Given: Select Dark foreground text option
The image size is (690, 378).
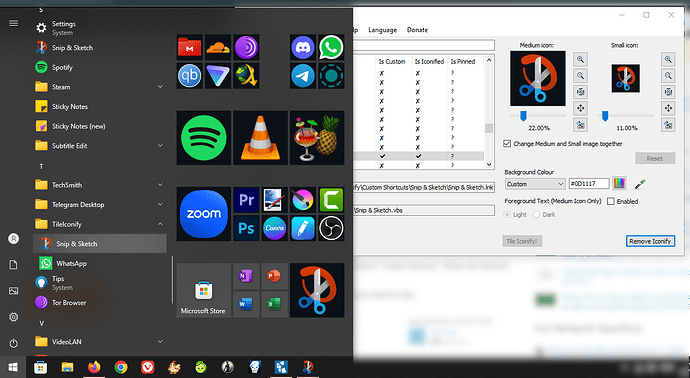Looking at the screenshot, I should [536, 214].
